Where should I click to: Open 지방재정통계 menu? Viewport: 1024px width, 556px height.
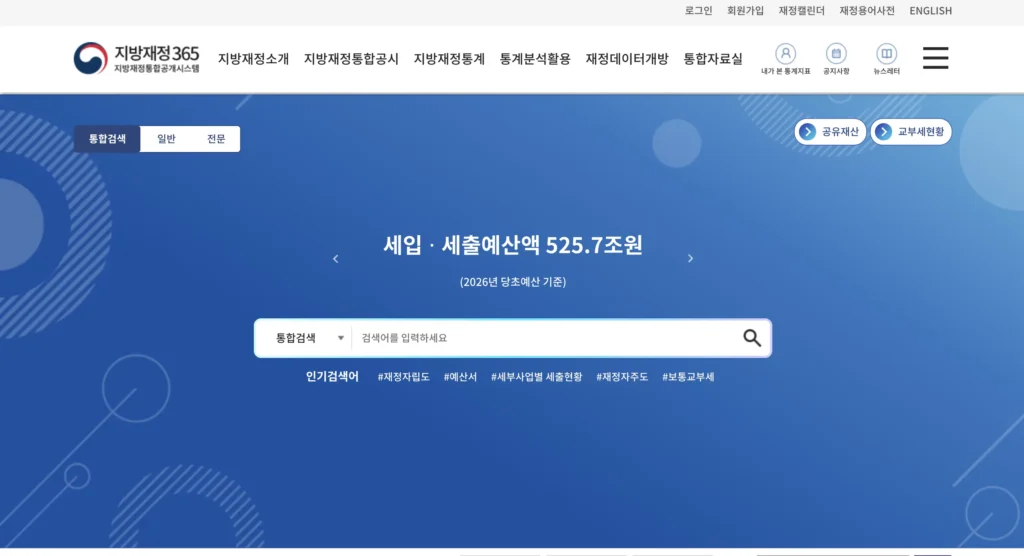[x=449, y=59]
